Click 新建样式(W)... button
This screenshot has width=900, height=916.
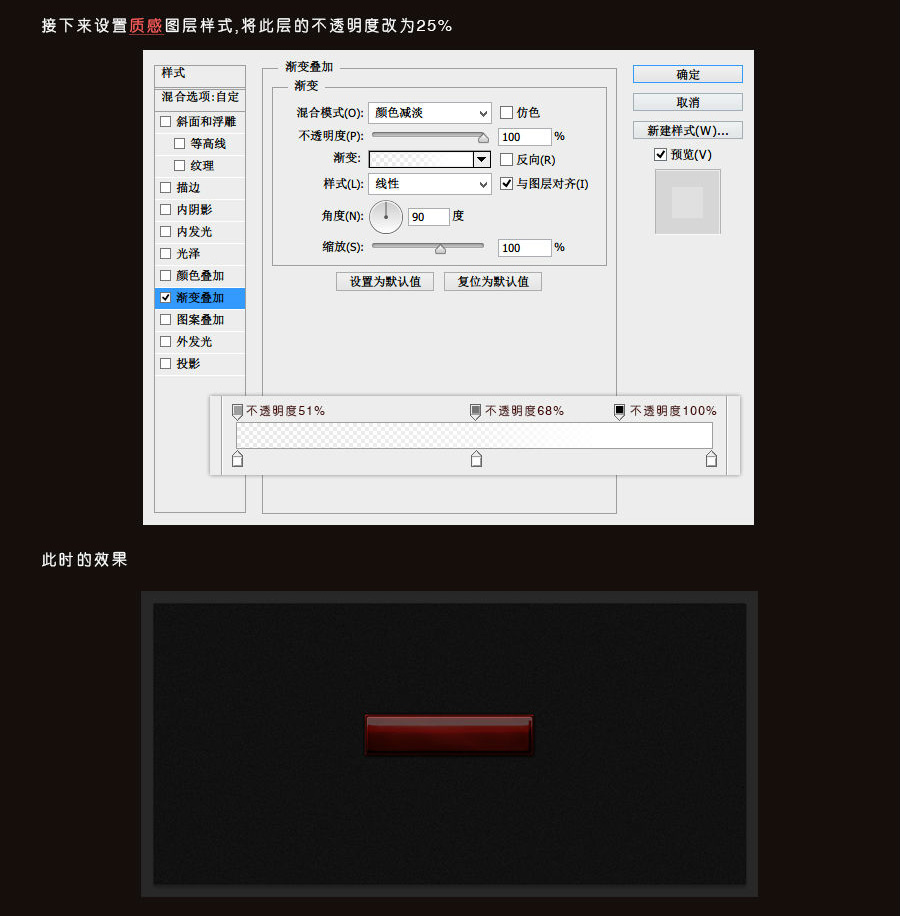point(687,130)
